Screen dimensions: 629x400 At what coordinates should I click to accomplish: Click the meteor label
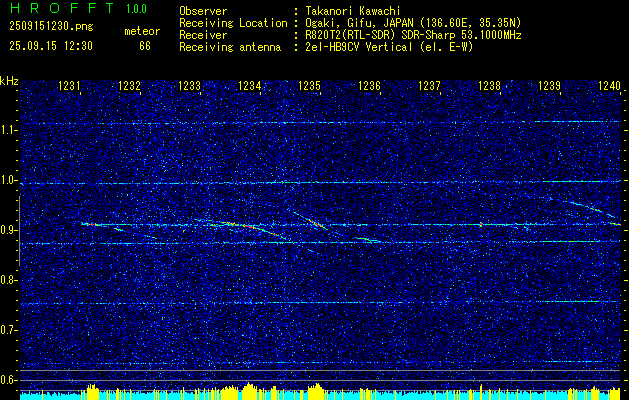[142, 31]
